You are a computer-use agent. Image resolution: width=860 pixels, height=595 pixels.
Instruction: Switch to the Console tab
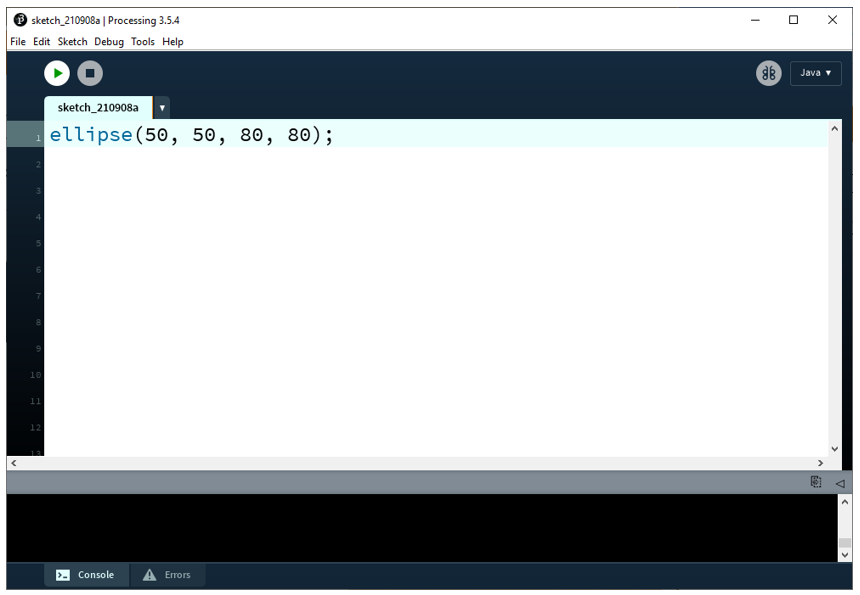[86, 575]
